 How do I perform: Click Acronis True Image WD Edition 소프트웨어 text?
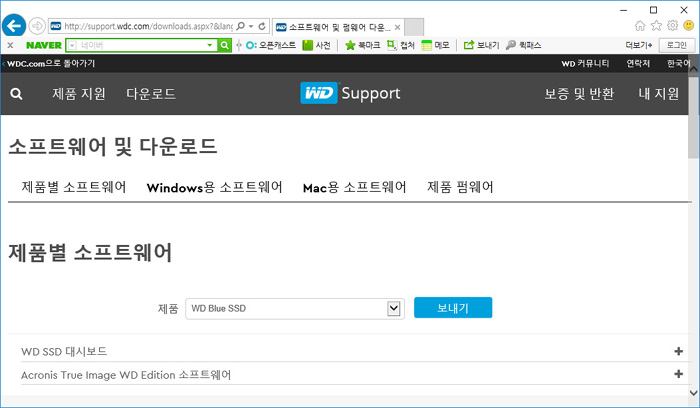126,375
